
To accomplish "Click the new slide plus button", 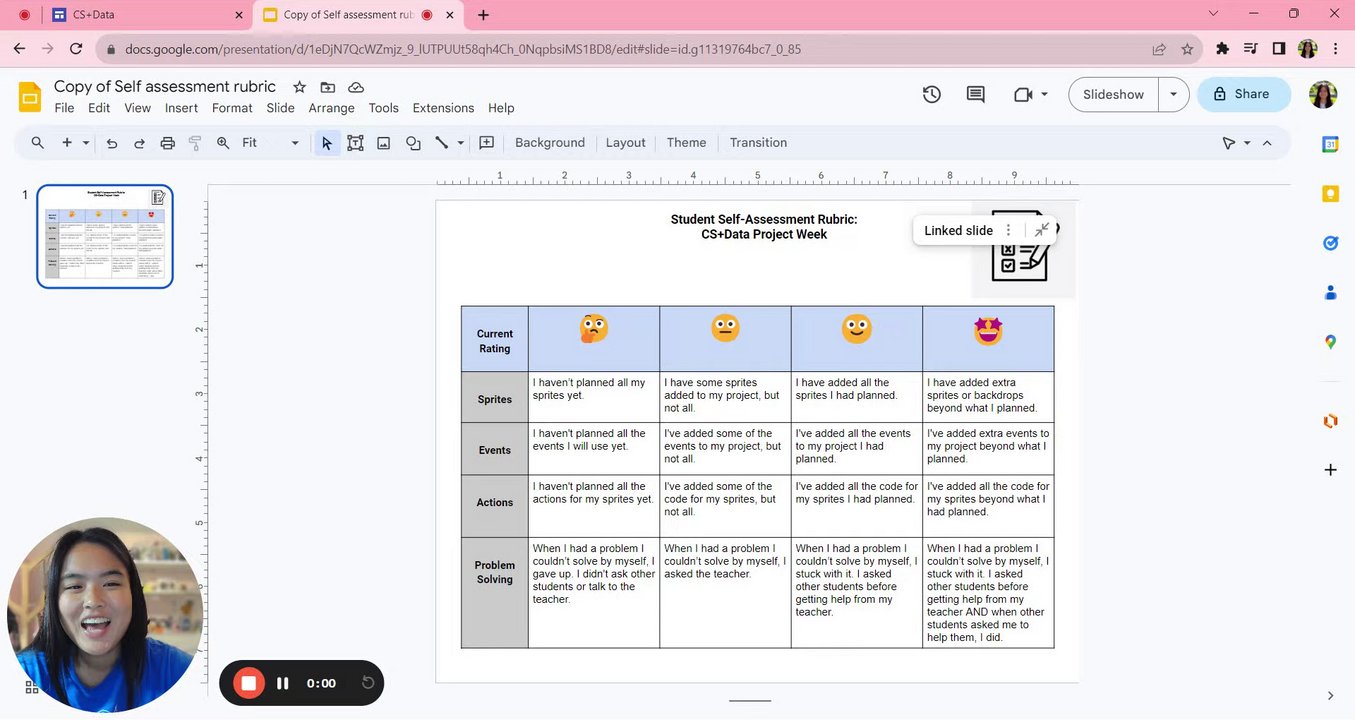I will pyautogui.click(x=67, y=143).
